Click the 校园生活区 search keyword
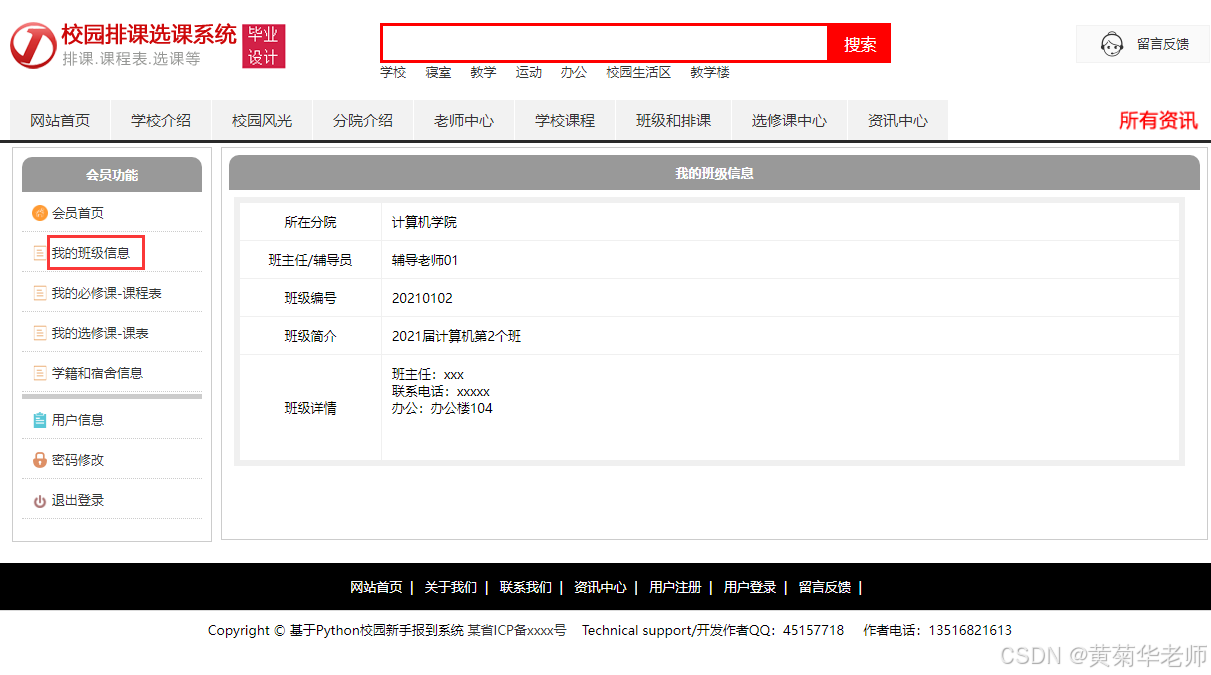The image size is (1211, 675). 638,72
